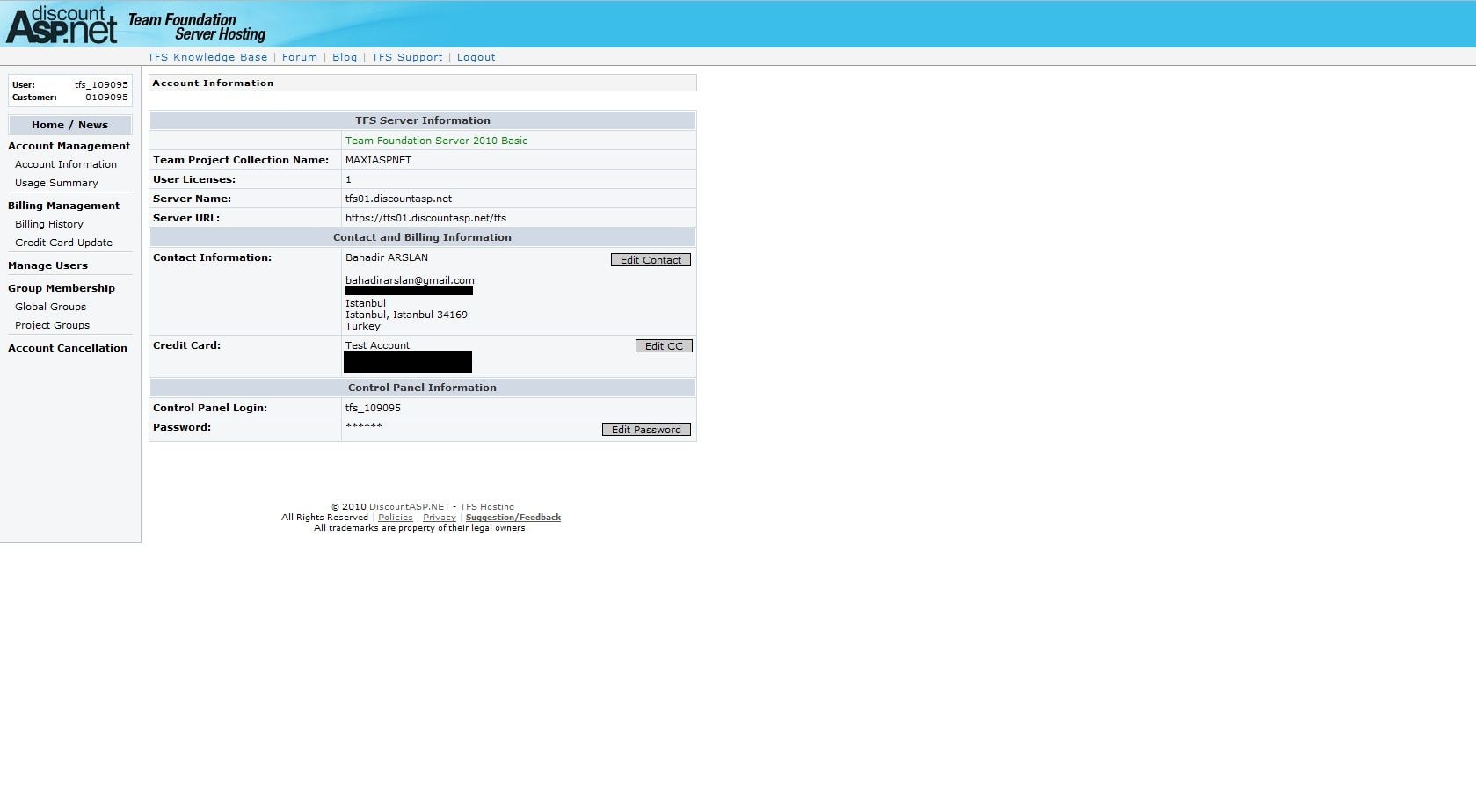Open Credit Card Update page
1476x812 pixels.
coord(63,243)
